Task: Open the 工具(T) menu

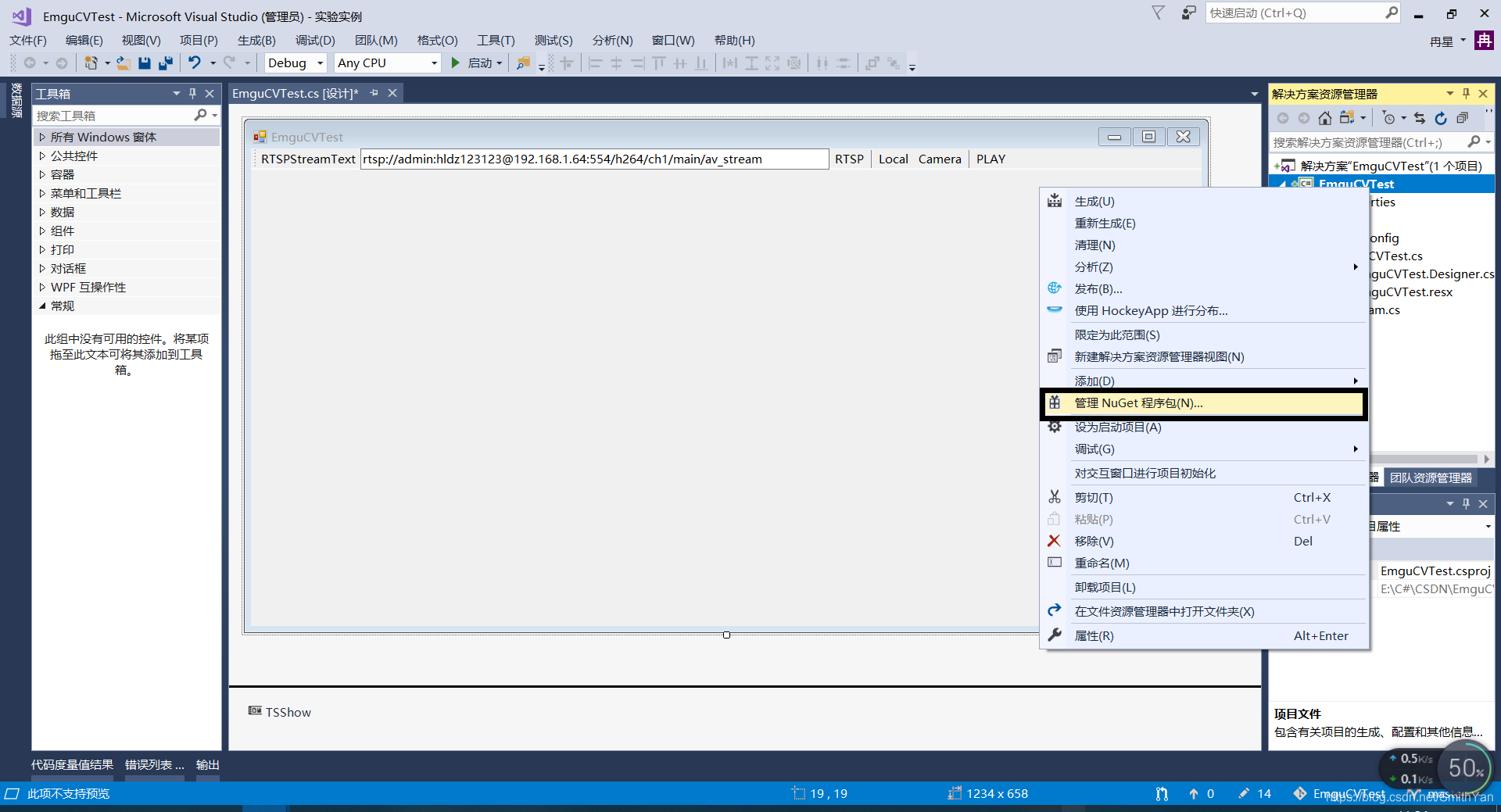Action: coord(496,40)
